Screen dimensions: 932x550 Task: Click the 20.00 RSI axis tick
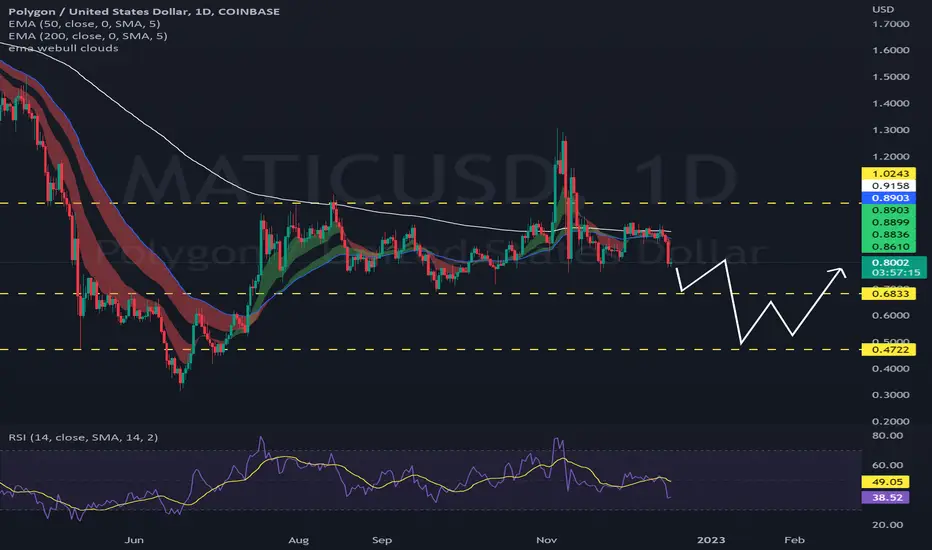(887, 524)
